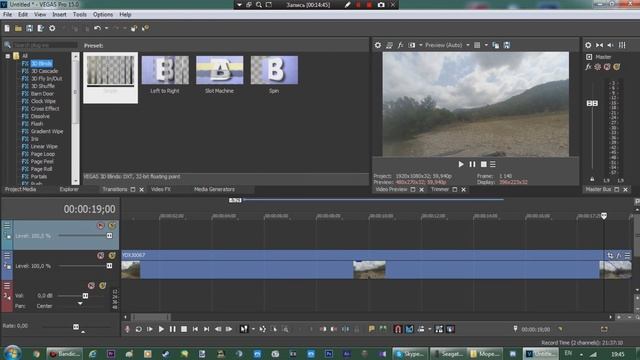This screenshot has height=360, width=640.
Task: Open second video track hamburger menu
Action: pos(7,256)
